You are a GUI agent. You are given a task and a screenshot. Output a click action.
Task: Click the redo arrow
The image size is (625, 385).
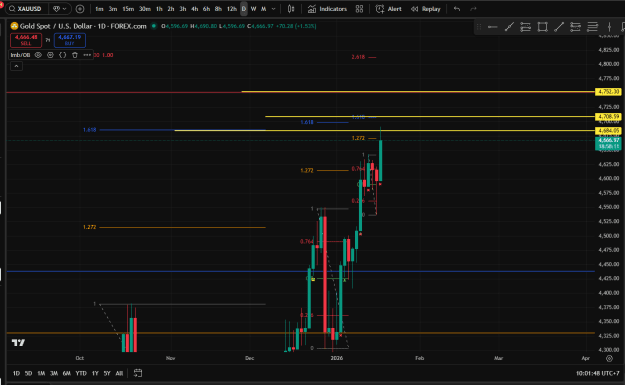[x=473, y=9]
